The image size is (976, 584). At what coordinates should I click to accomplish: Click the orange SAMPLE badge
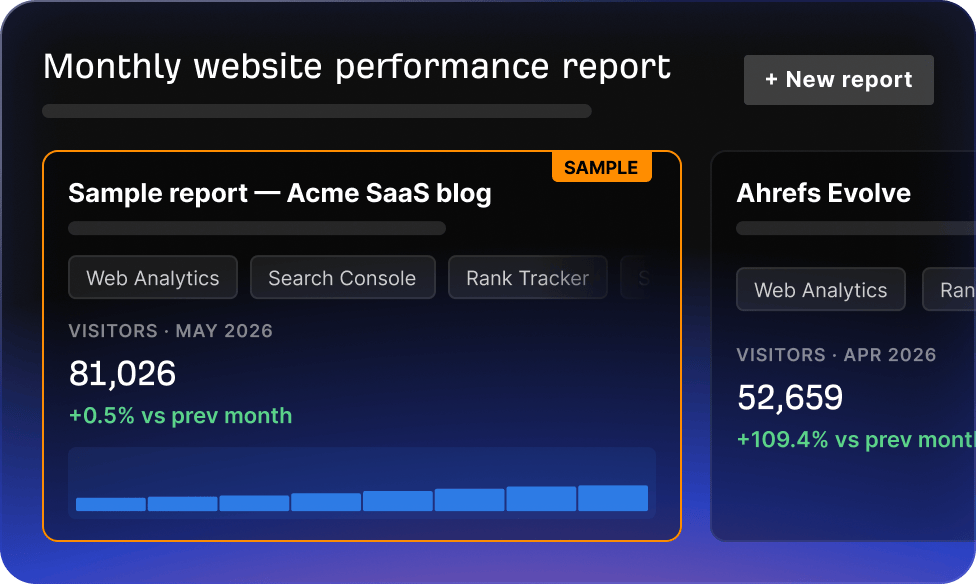click(601, 167)
